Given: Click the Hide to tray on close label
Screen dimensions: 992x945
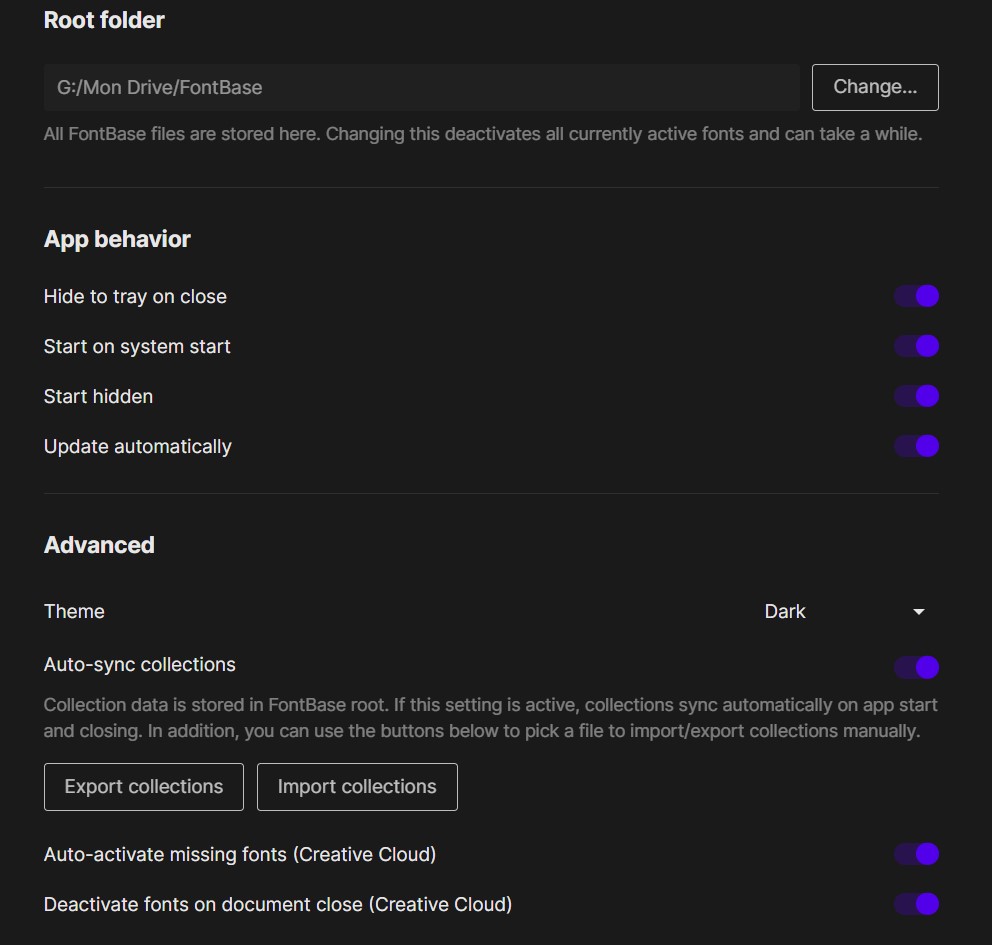Looking at the screenshot, I should point(135,296).
